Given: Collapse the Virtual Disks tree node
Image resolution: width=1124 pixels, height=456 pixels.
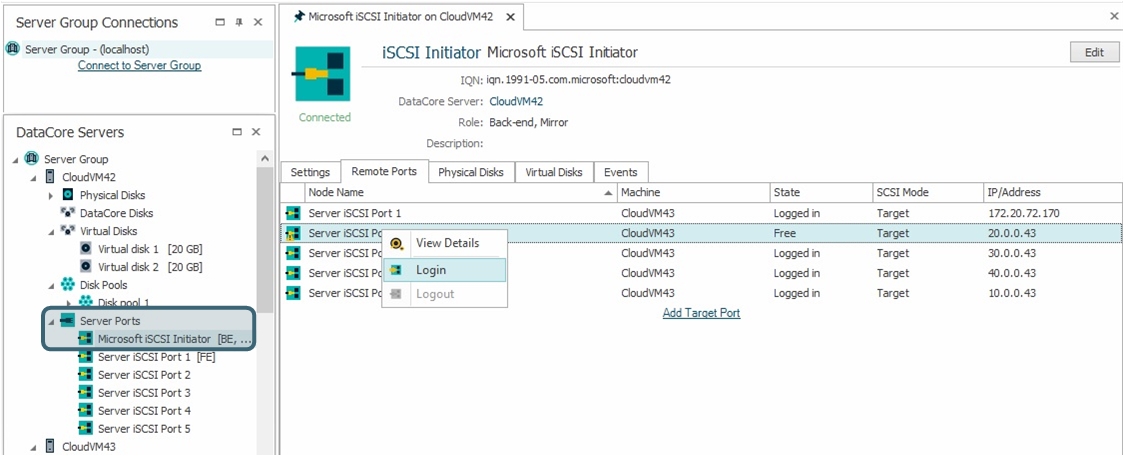Looking at the screenshot, I should click(x=51, y=231).
